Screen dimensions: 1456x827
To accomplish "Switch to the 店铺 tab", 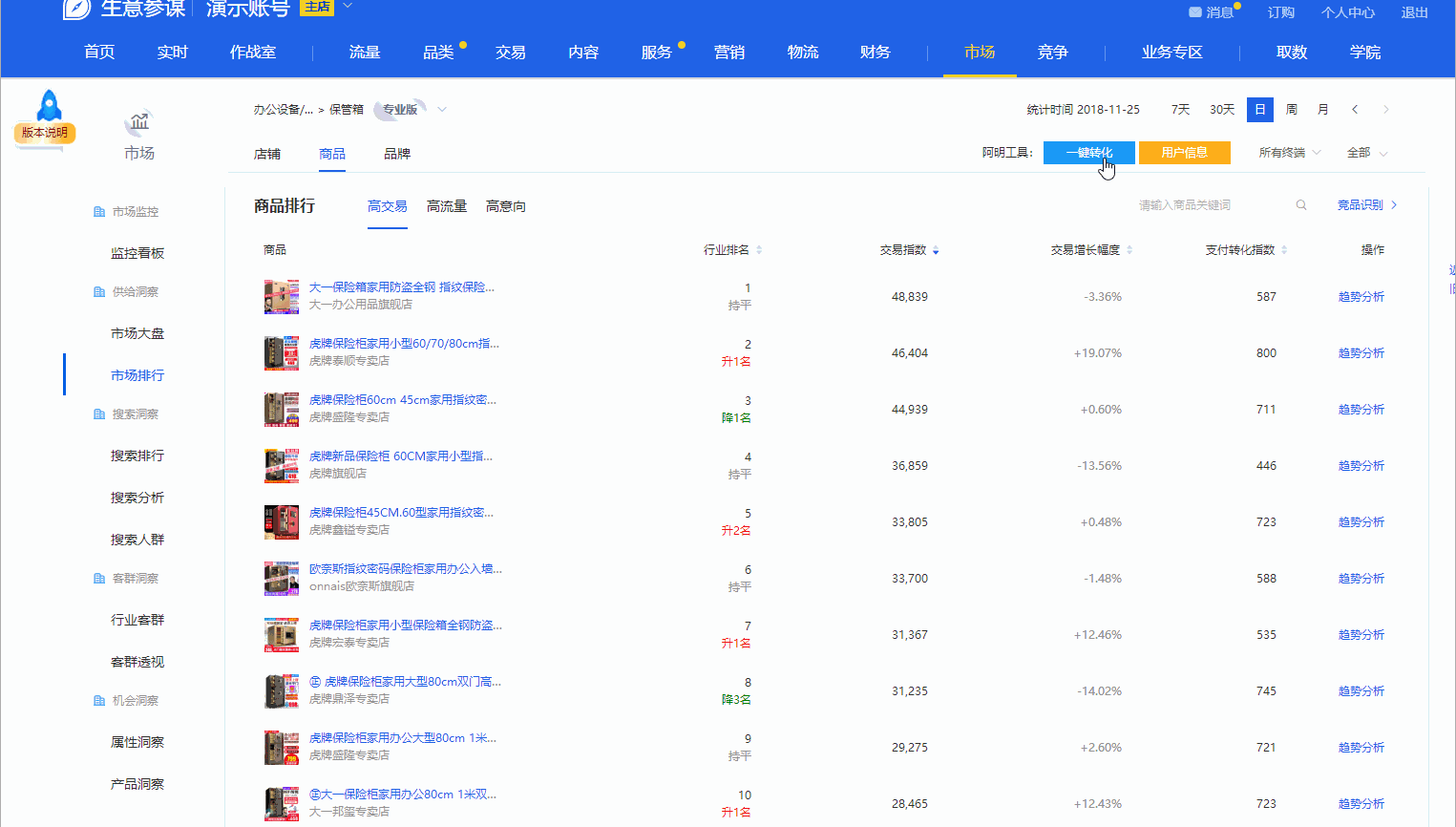I will pyautogui.click(x=267, y=154).
